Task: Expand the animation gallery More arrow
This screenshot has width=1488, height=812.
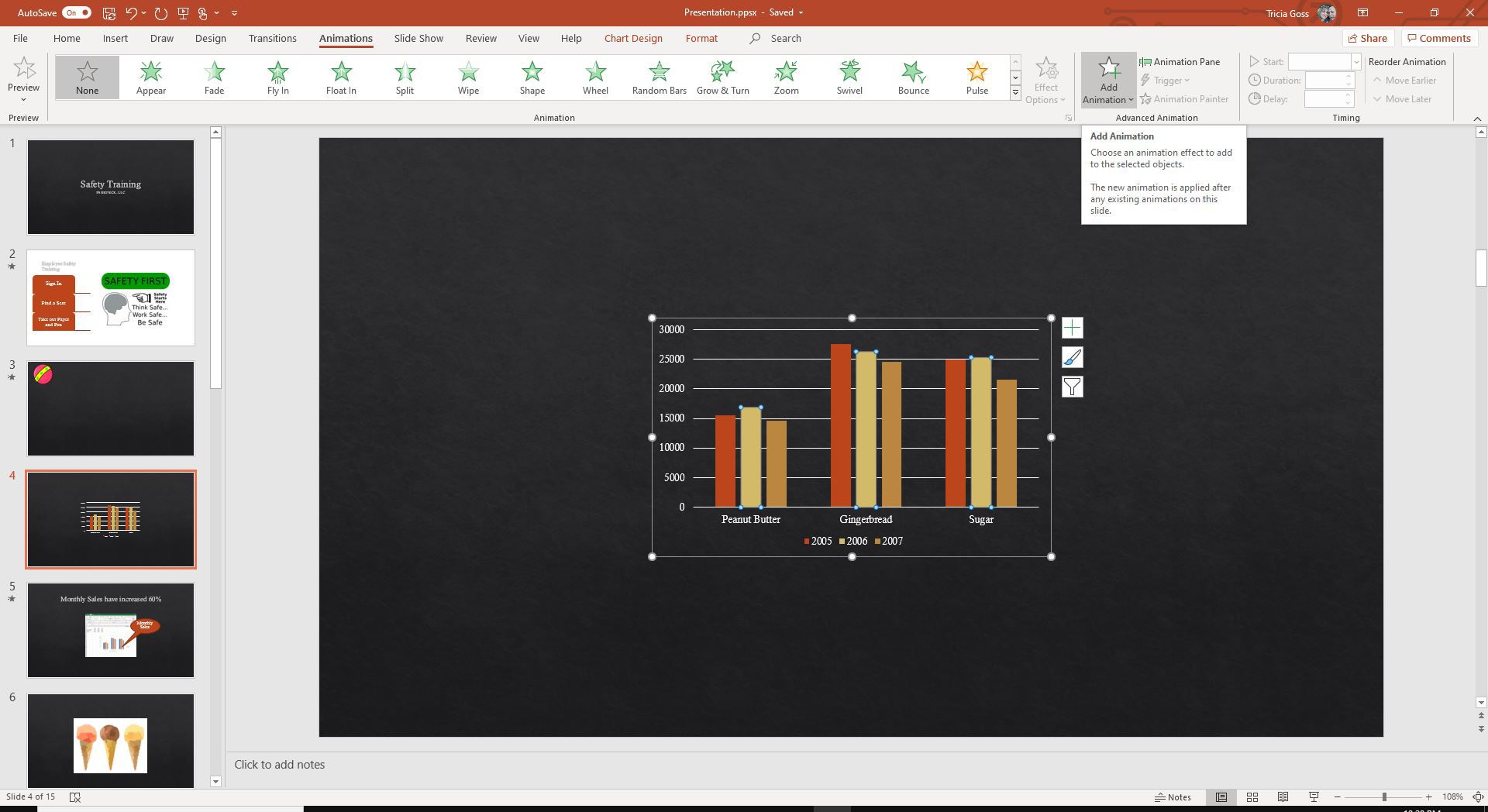Action: [x=1015, y=93]
